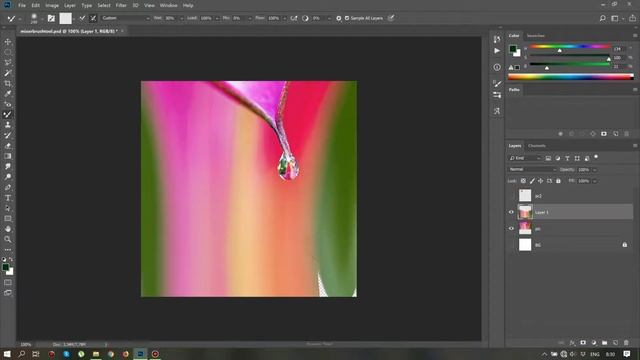The width and height of the screenshot is (640, 360).
Task: Open the brush settings gear icon in options bar
Action: click(339, 18)
